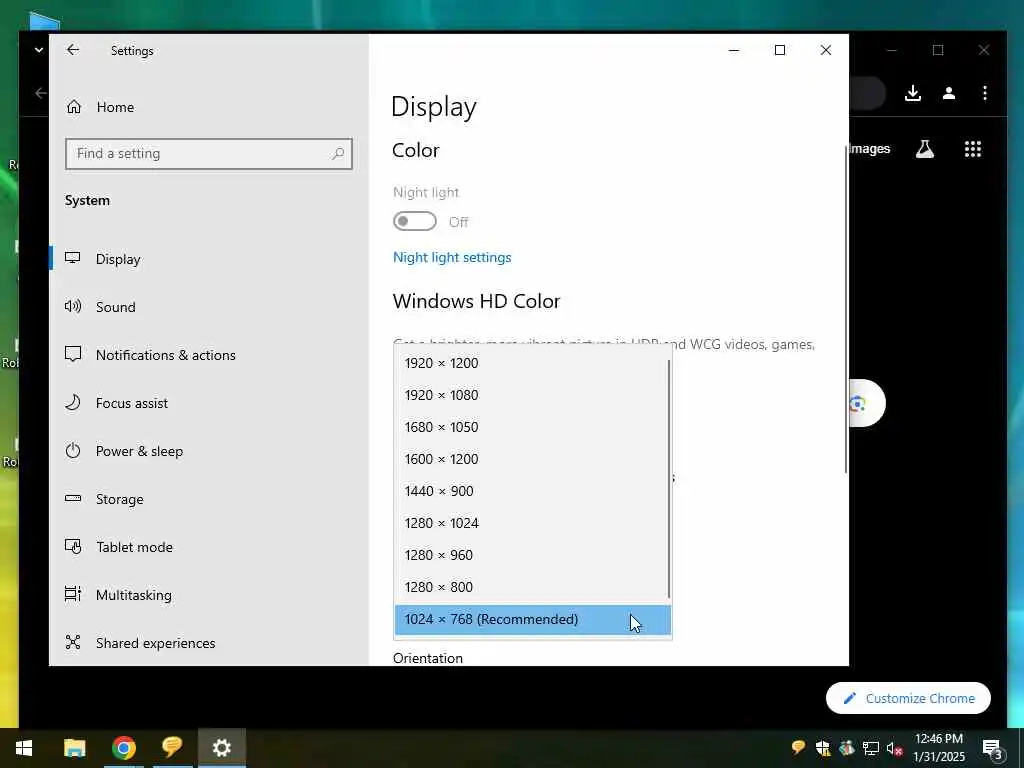The height and width of the screenshot is (768, 1024).
Task: Open Google apps grid in Chrome
Action: [973, 149]
